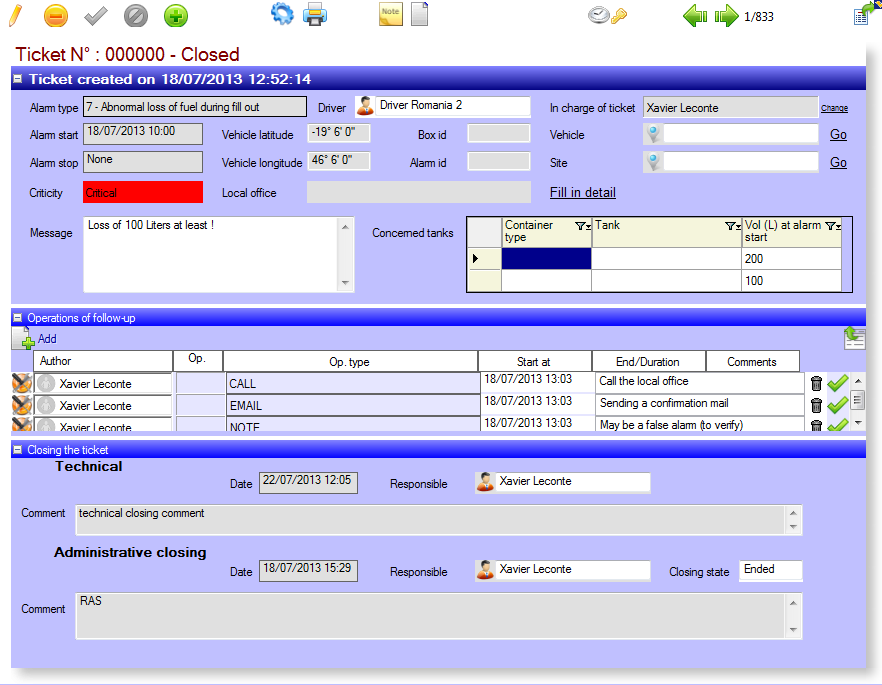The height and width of the screenshot is (685, 882).
Task: Click the list sheet icon after the record counter
Action: 865,14
